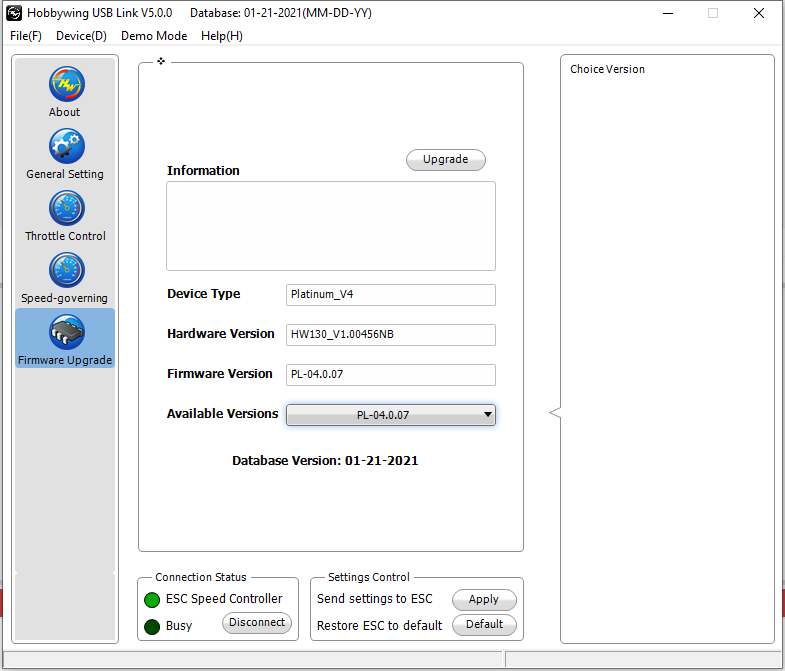Open the File(F) menu
The height and width of the screenshot is (671, 785).
click(26, 36)
